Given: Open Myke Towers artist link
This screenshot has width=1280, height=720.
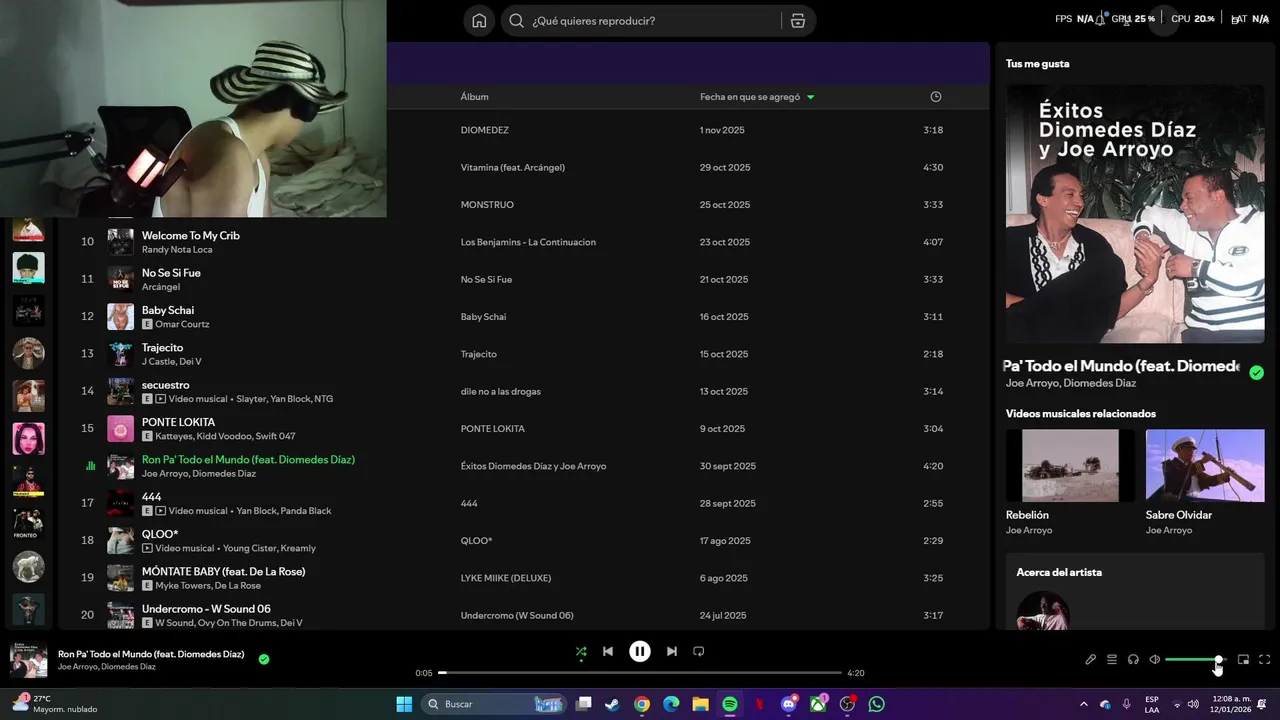Looking at the screenshot, I should tap(182, 586).
